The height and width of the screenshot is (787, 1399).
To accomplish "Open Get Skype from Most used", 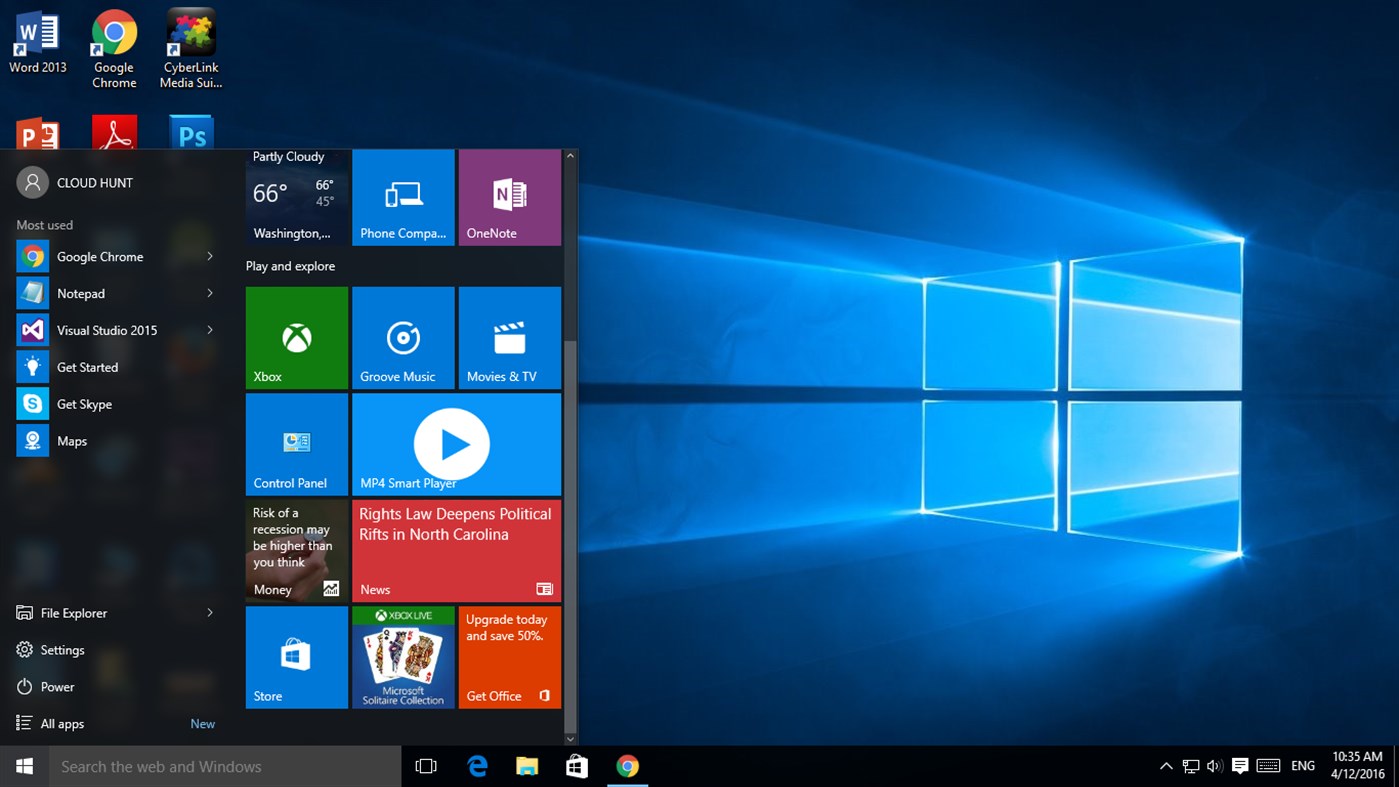I will [117, 404].
